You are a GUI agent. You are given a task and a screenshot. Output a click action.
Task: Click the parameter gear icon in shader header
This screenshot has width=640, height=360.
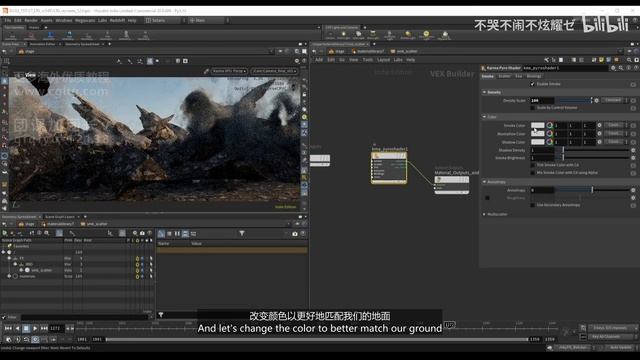click(x=613, y=68)
